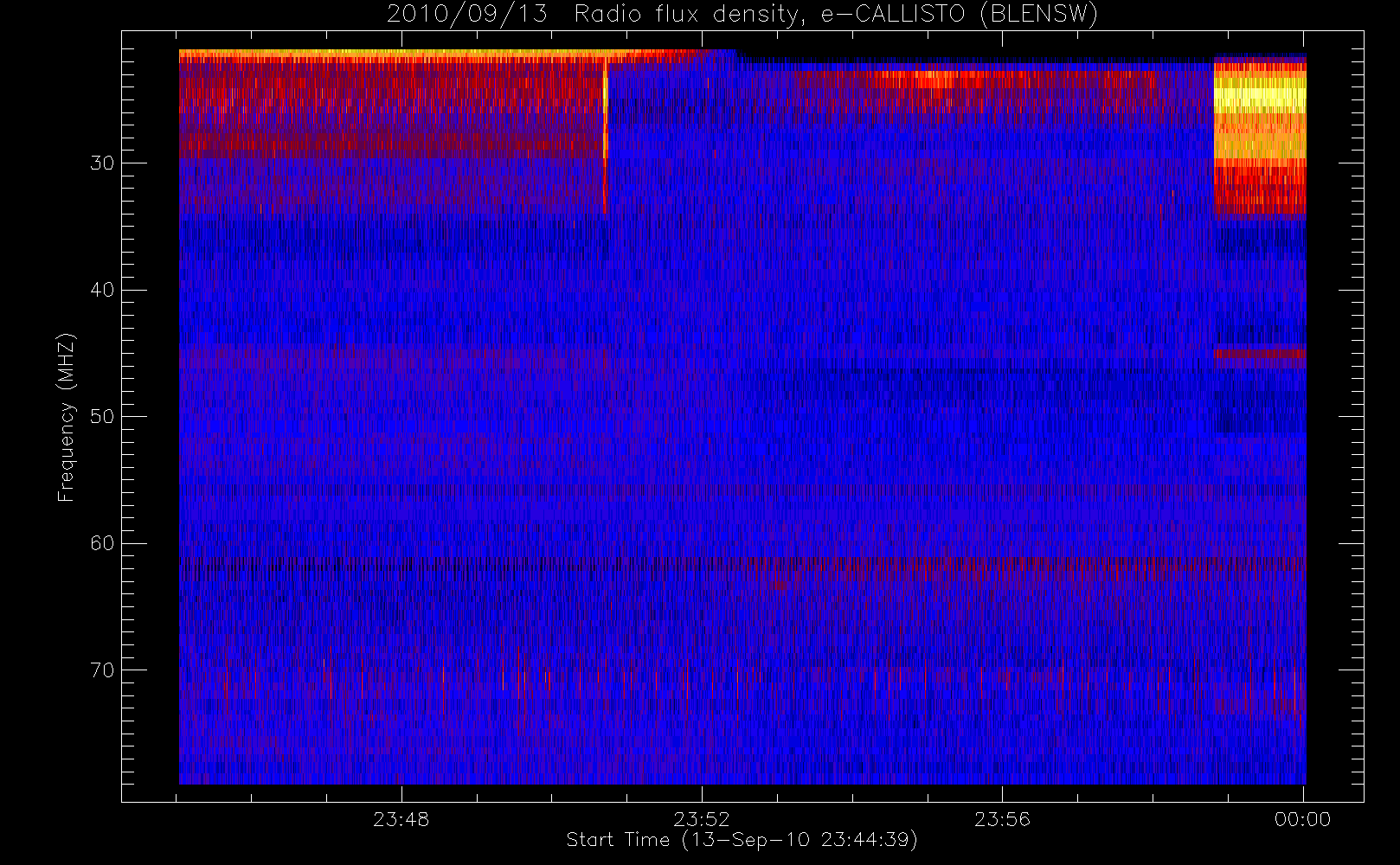Click the 00:00 time tick label
Viewport: 1400px width, 865px height.
[x=1302, y=819]
